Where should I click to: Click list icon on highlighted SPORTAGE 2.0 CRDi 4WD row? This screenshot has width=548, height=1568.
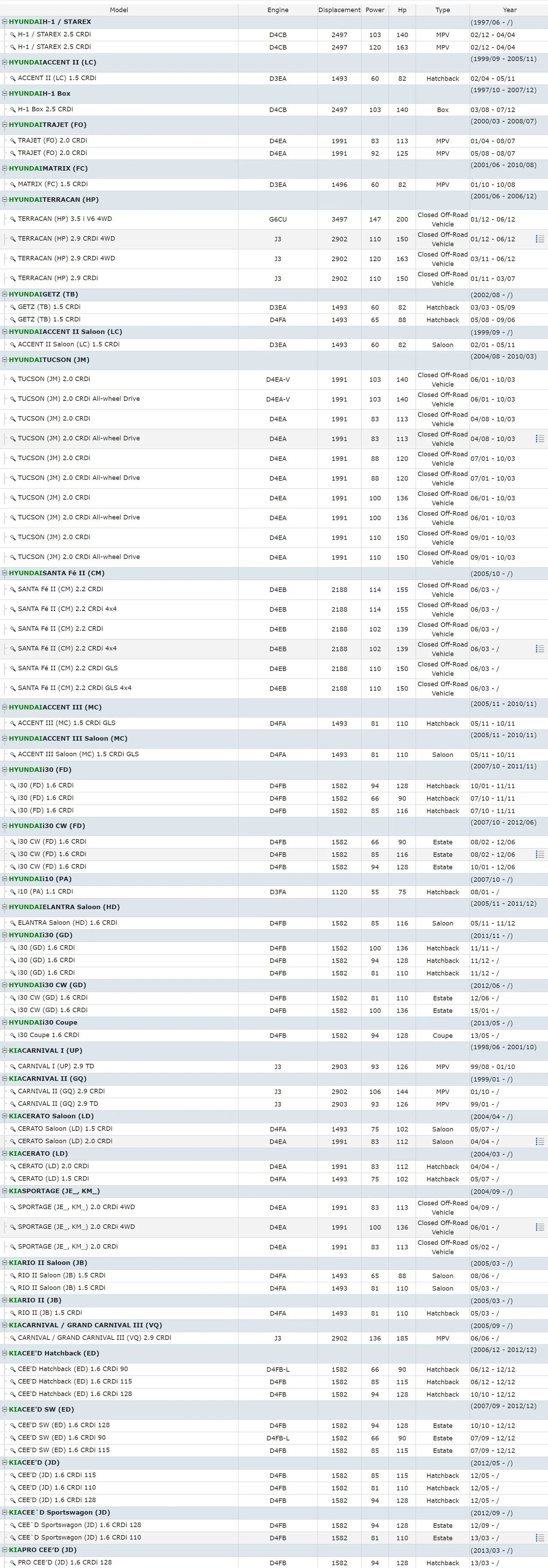coord(539,1227)
